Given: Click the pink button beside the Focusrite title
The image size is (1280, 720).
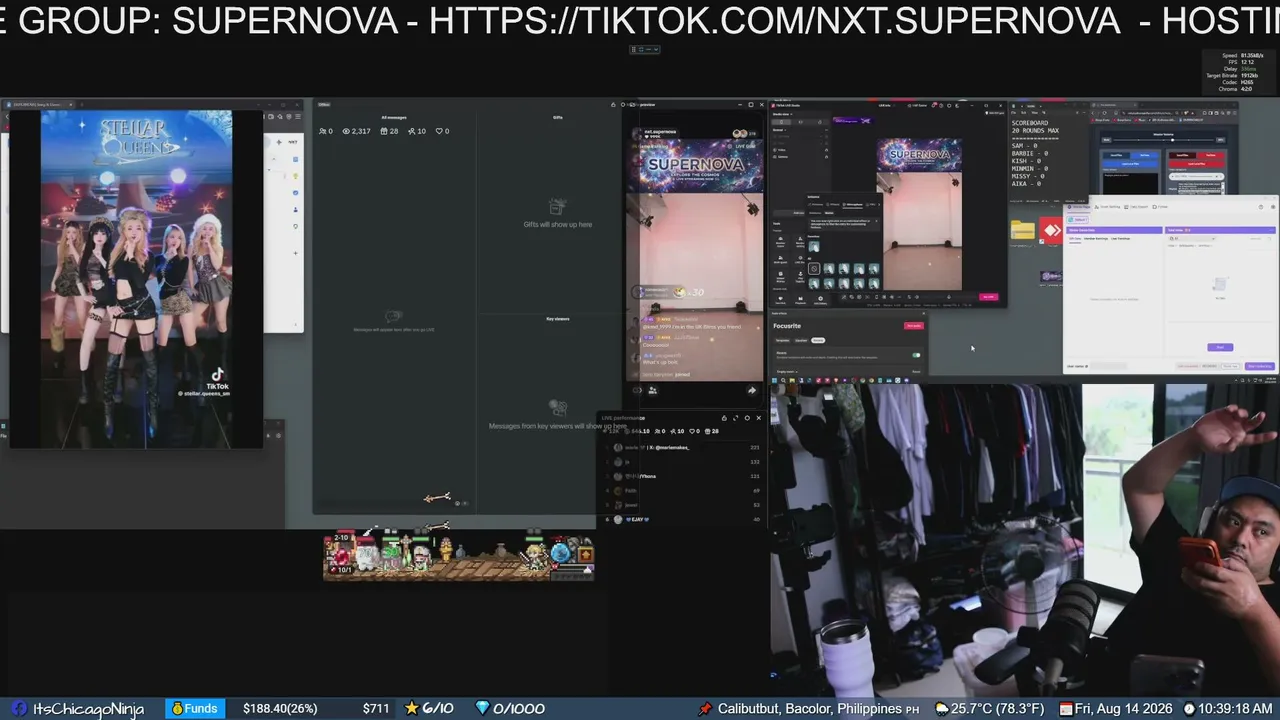Looking at the screenshot, I should (x=913, y=326).
